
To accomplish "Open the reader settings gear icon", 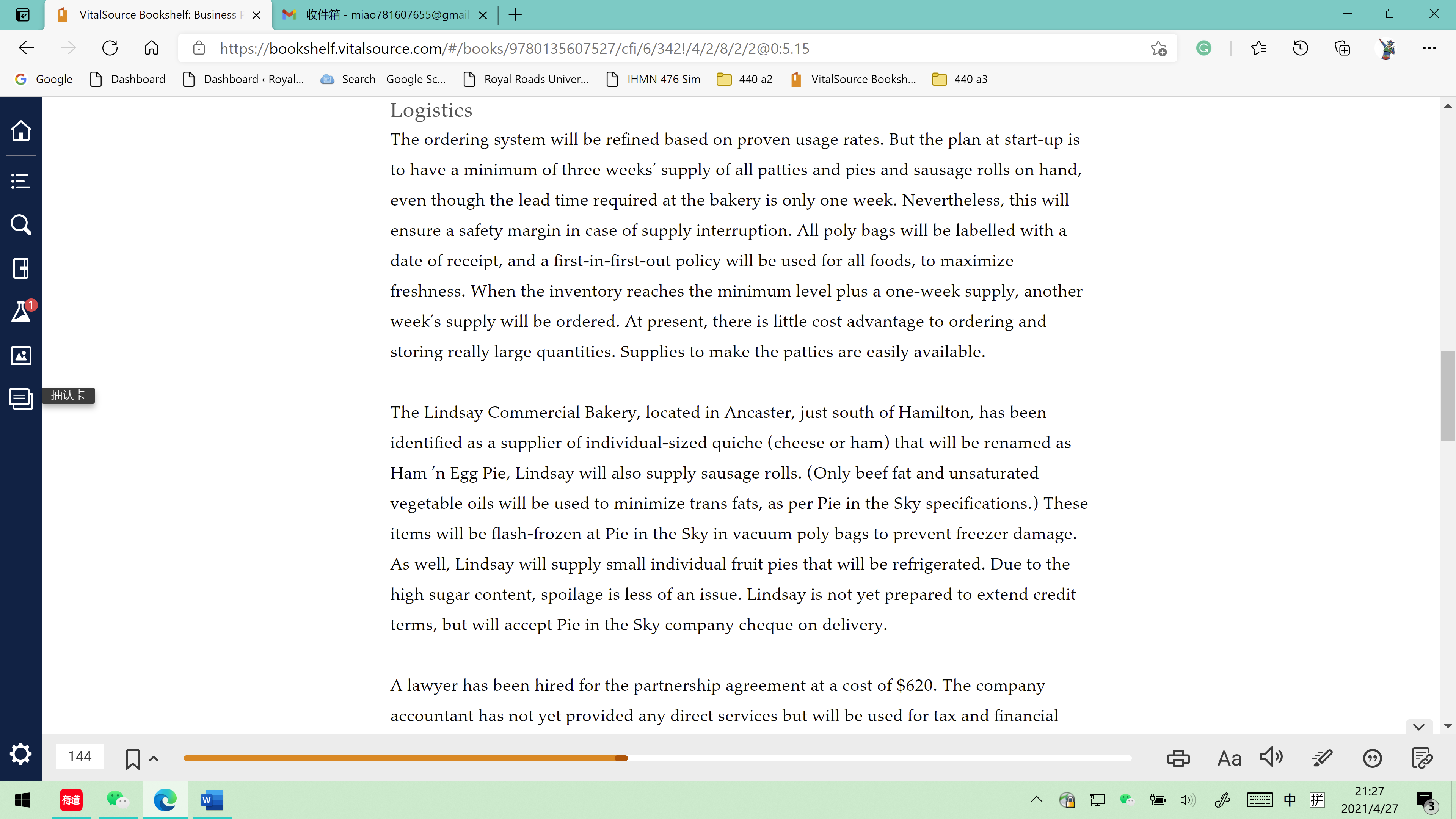I will 21,754.
